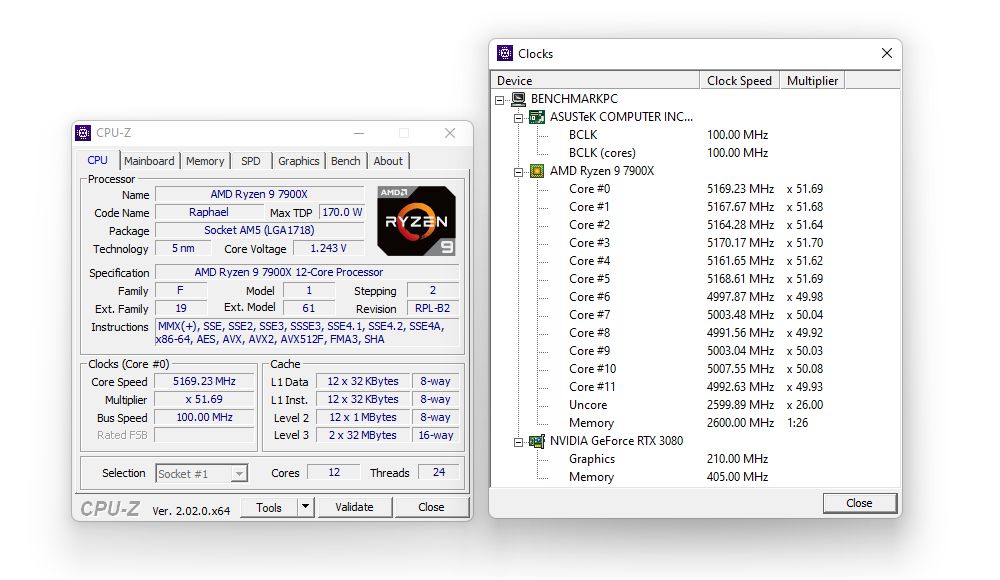Click the Core Voltage value 1.243 V
The height and width of the screenshot is (580, 1000).
pos(328,248)
